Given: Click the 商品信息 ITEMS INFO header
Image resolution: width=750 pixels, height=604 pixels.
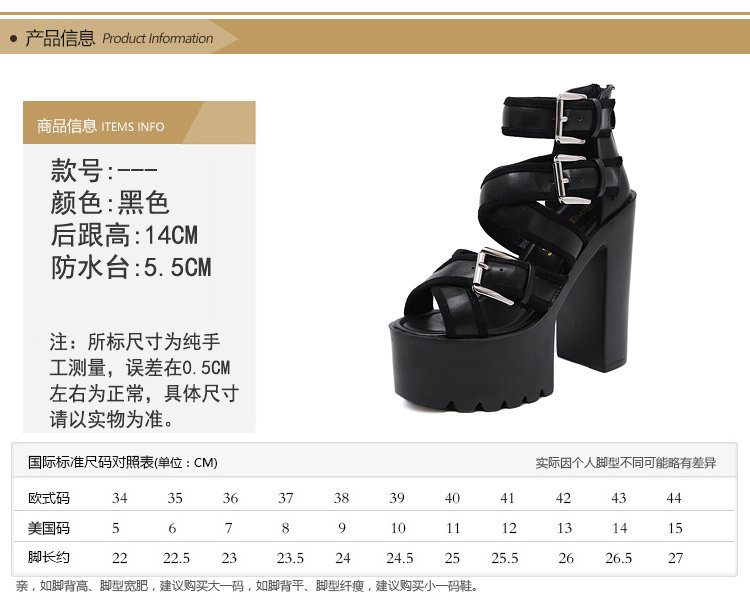Looking at the screenshot, I should tap(101, 126).
